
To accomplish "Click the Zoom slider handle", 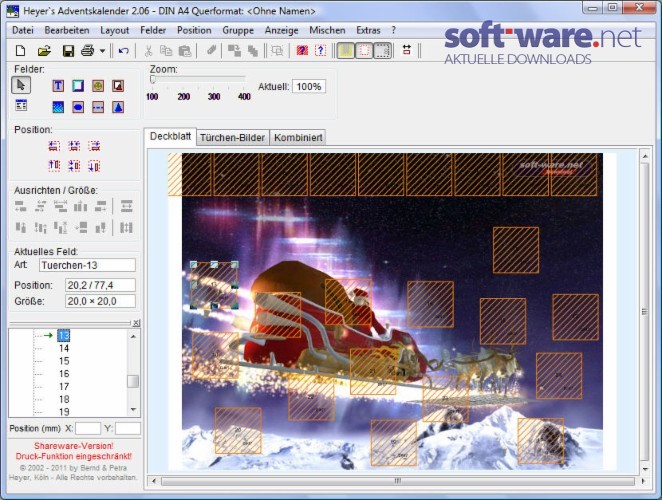I will pyautogui.click(x=153, y=79).
